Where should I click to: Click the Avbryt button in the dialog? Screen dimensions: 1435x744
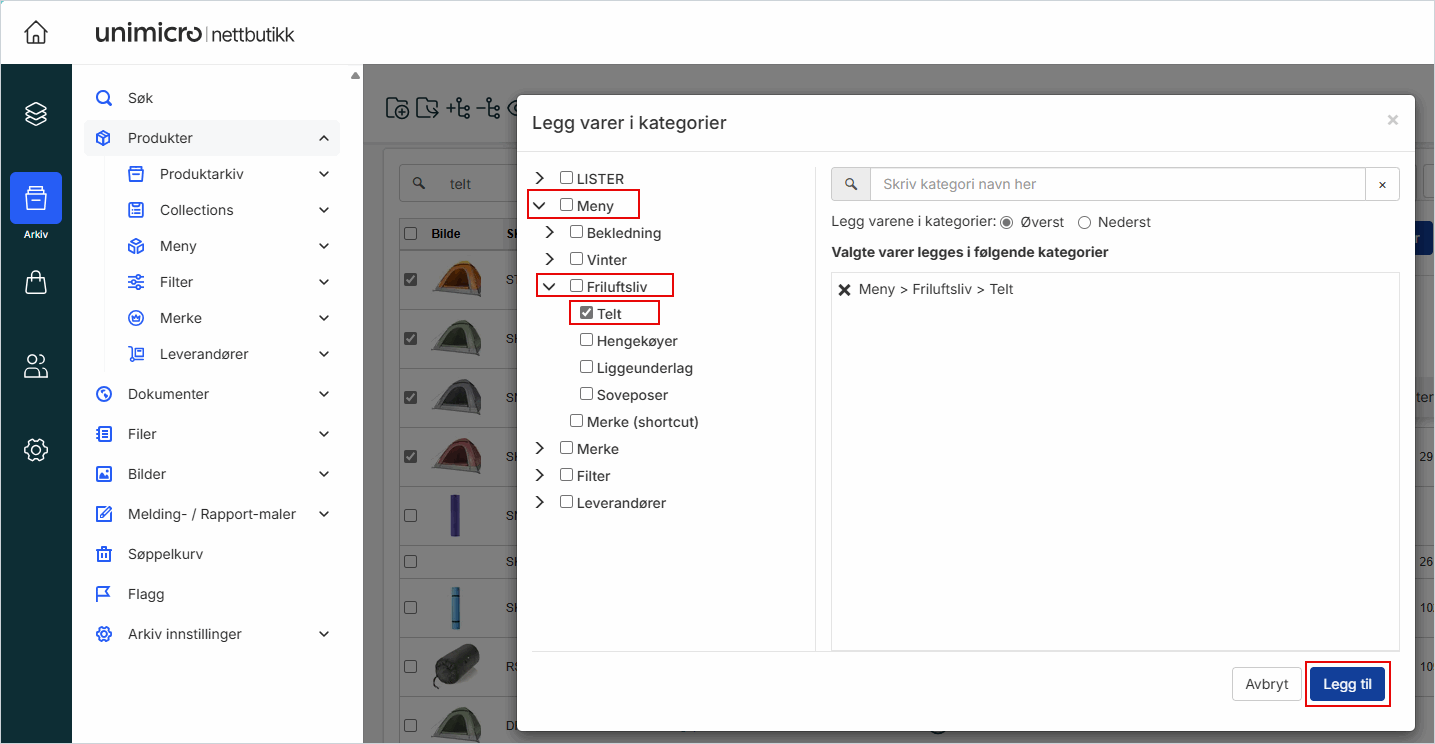pyautogui.click(x=1266, y=684)
